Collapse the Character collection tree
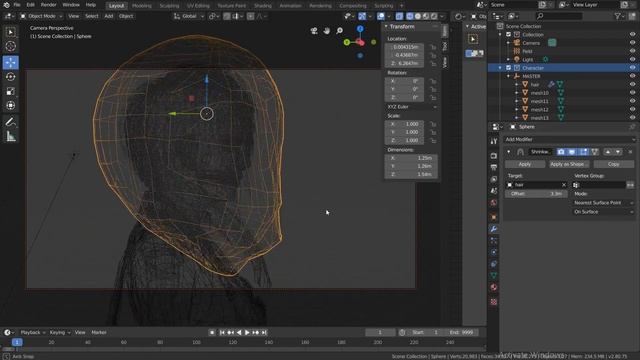Screen dimensions: 640x360 coord(500,68)
